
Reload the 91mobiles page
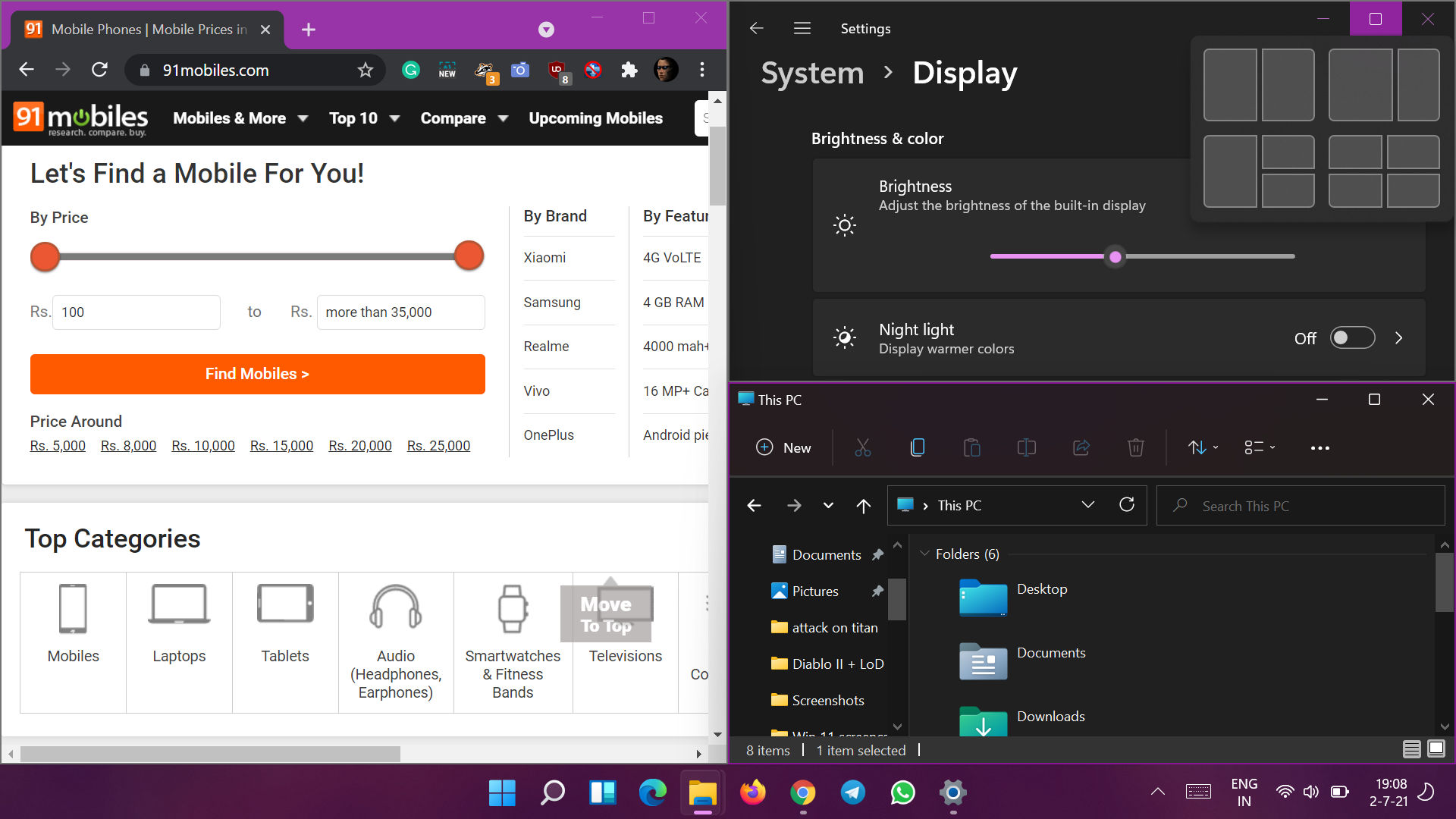pyautogui.click(x=99, y=70)
